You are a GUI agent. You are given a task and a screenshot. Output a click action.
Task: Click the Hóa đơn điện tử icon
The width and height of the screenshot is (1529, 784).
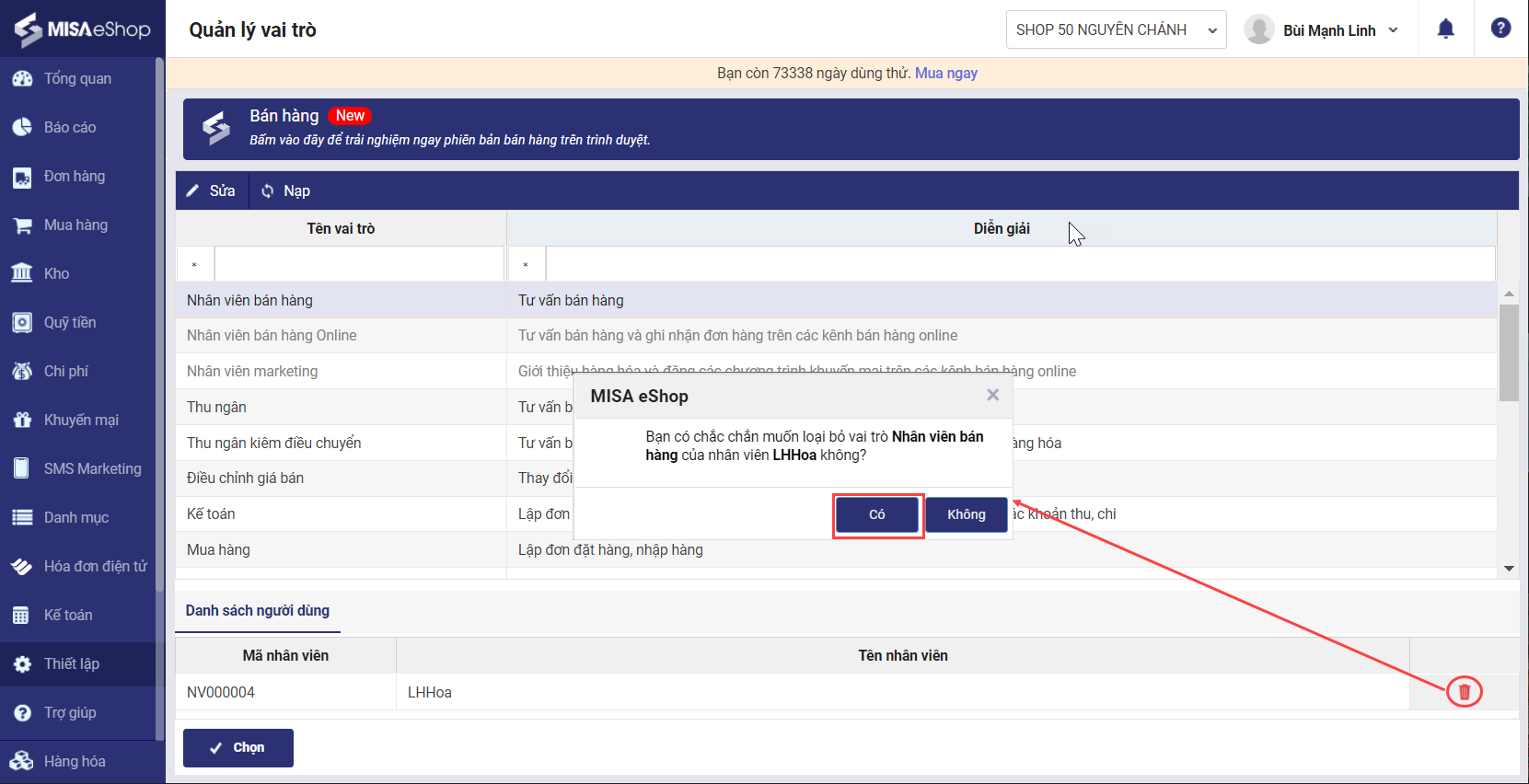[x=22, y=566]
